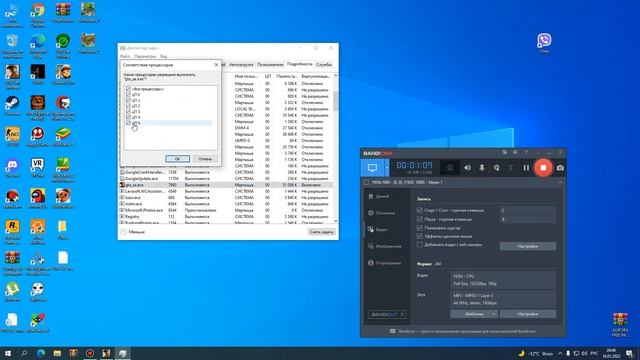Screen dimensions: 640x360
Task: Select the screen recording mode monitor icon
Action: pyautogui.click(x=372, y=168)
